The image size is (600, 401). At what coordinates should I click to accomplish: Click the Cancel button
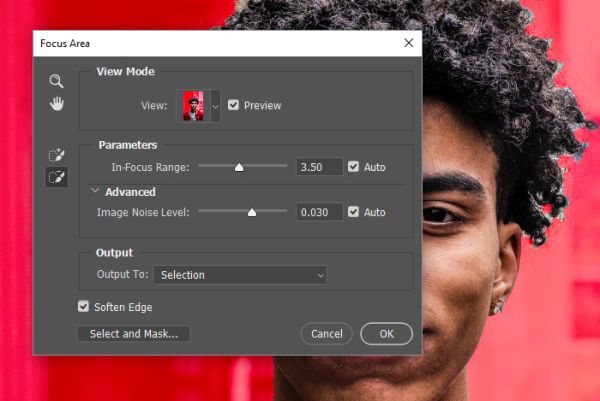(326, 334)
